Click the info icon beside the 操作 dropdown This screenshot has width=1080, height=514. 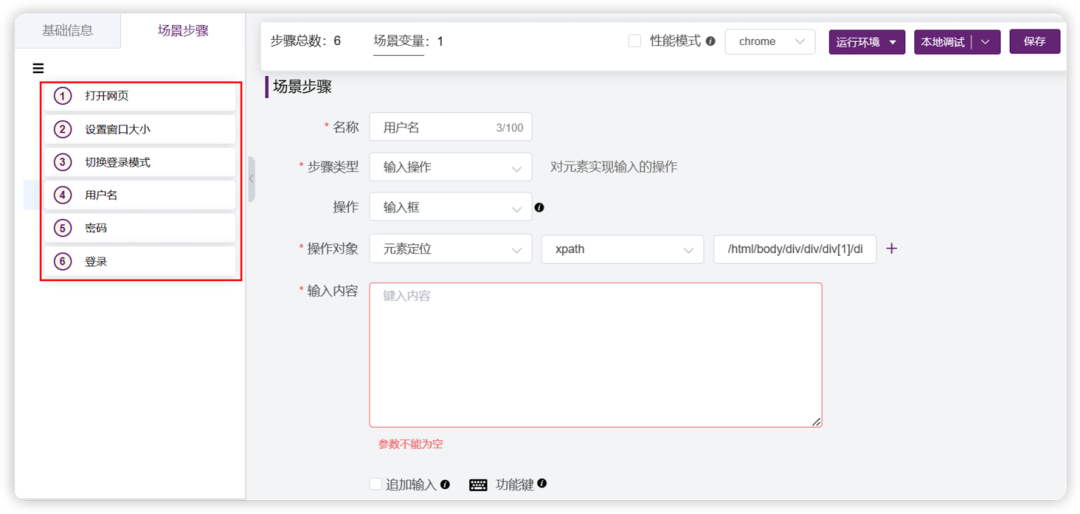(539, 207)
